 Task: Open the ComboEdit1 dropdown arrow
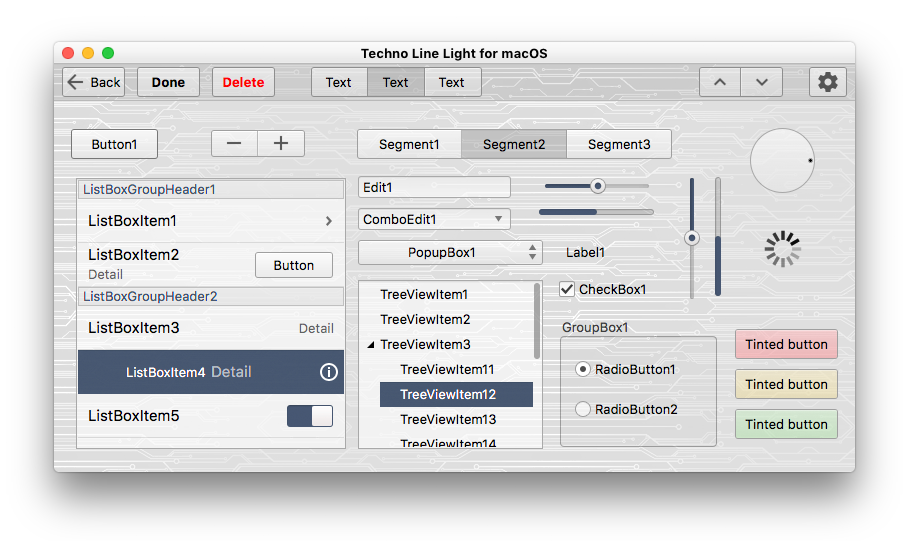[x=498, y=219]
